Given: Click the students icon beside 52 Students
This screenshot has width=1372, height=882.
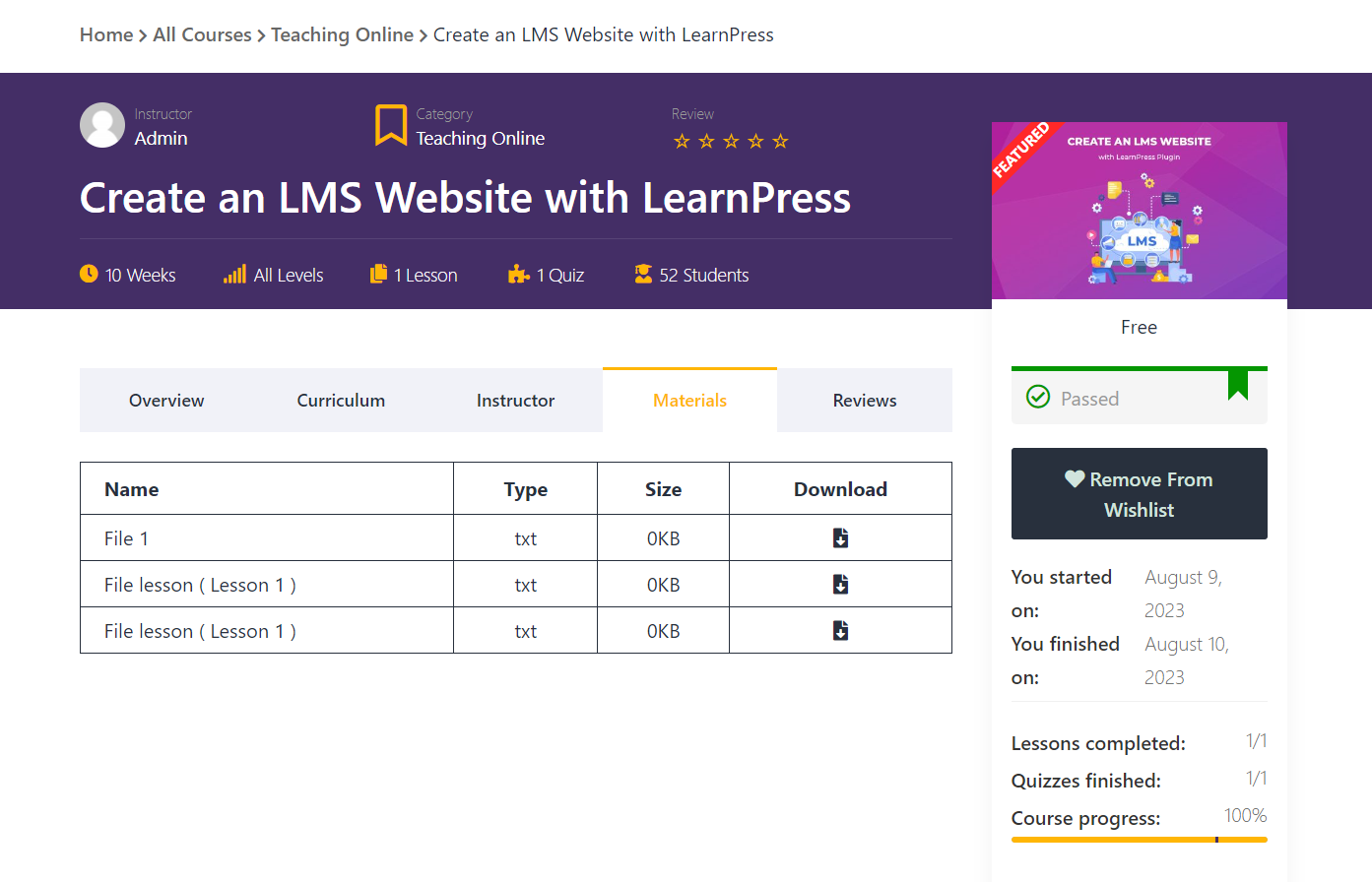Looking at the screenshot, I should (643, 274).
